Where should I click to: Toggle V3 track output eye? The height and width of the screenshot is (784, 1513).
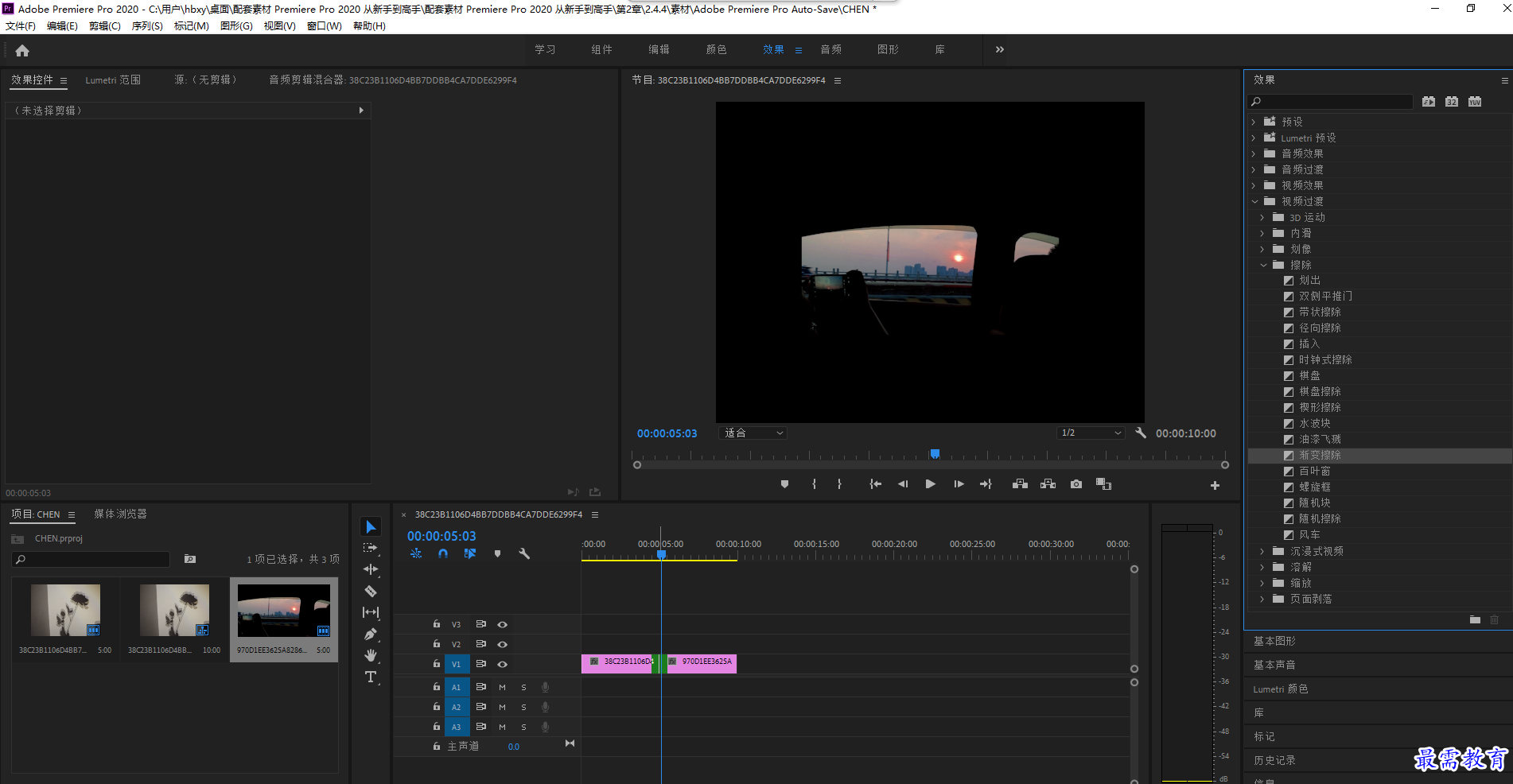tap(503, 624)
